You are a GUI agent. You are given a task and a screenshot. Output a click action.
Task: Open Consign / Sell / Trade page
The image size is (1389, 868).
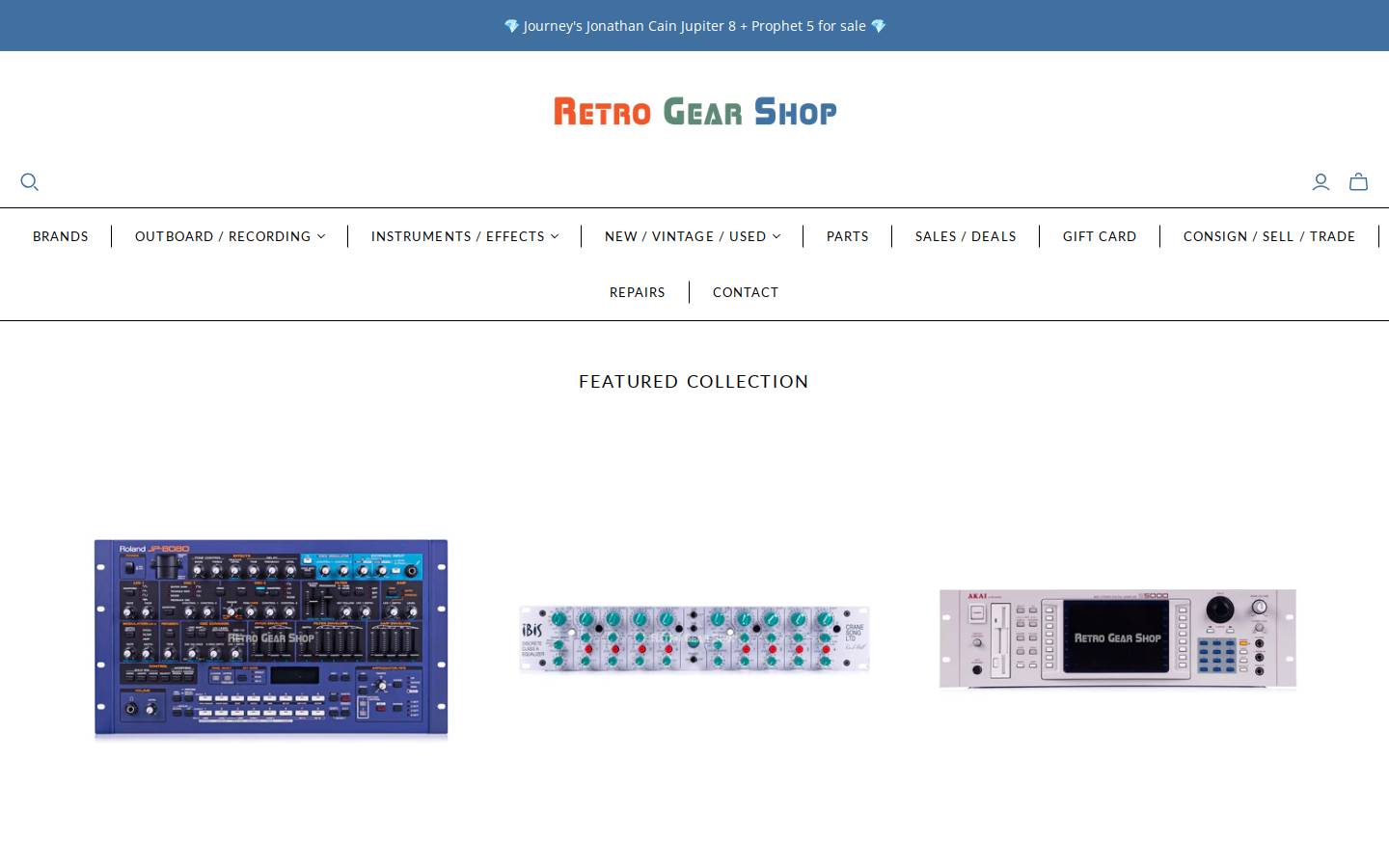(x=1269, y=236)
